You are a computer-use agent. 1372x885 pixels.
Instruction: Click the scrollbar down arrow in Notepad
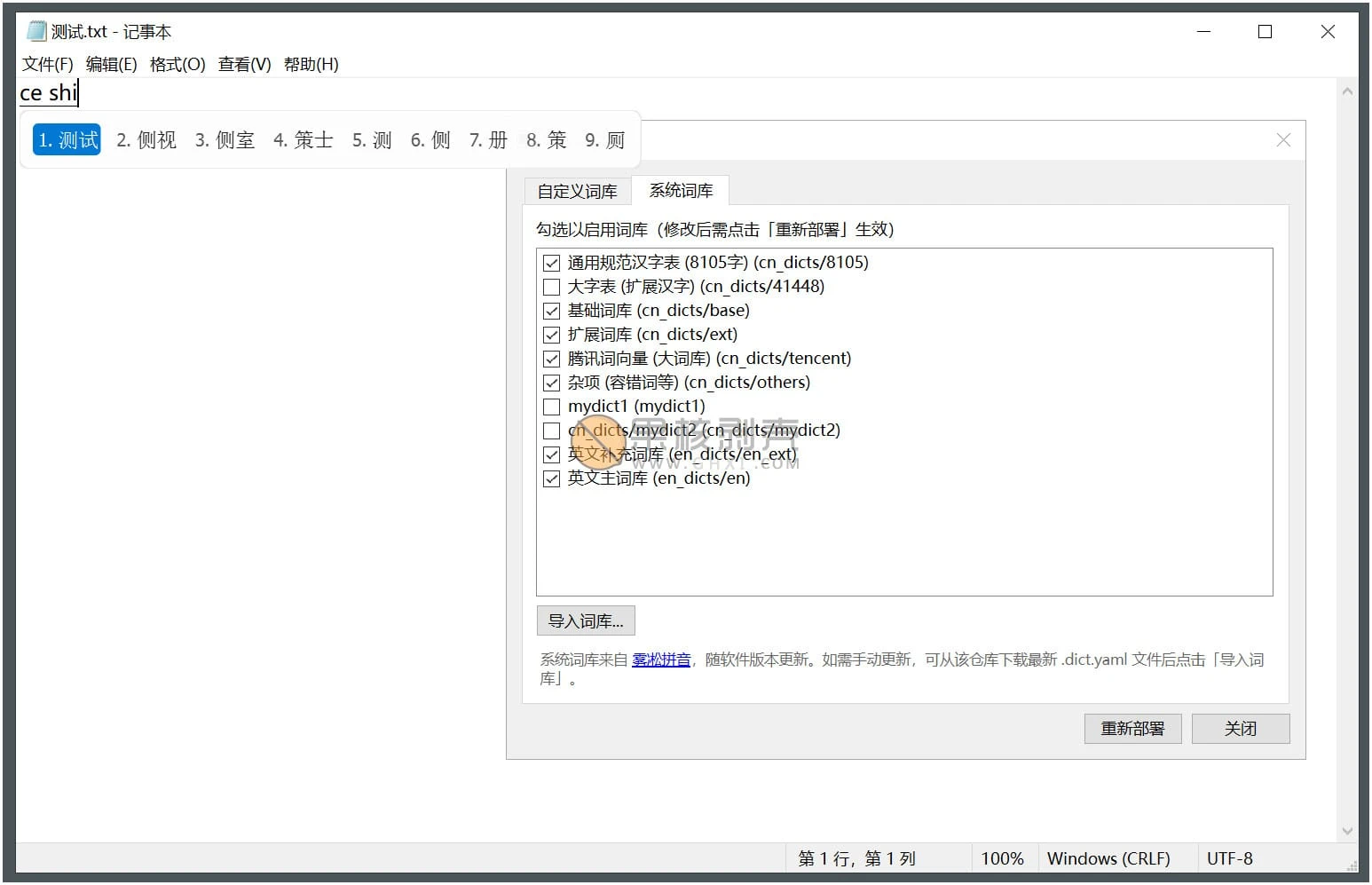click(x=1347, y=831)
